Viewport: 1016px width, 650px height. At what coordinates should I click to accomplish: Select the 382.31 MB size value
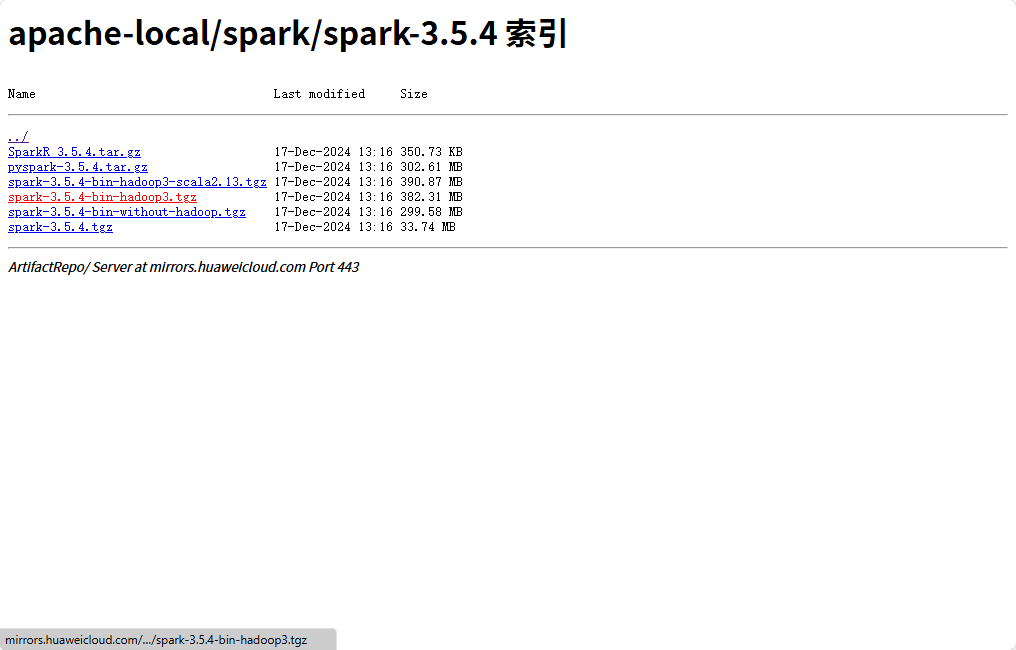pos(431,196)
